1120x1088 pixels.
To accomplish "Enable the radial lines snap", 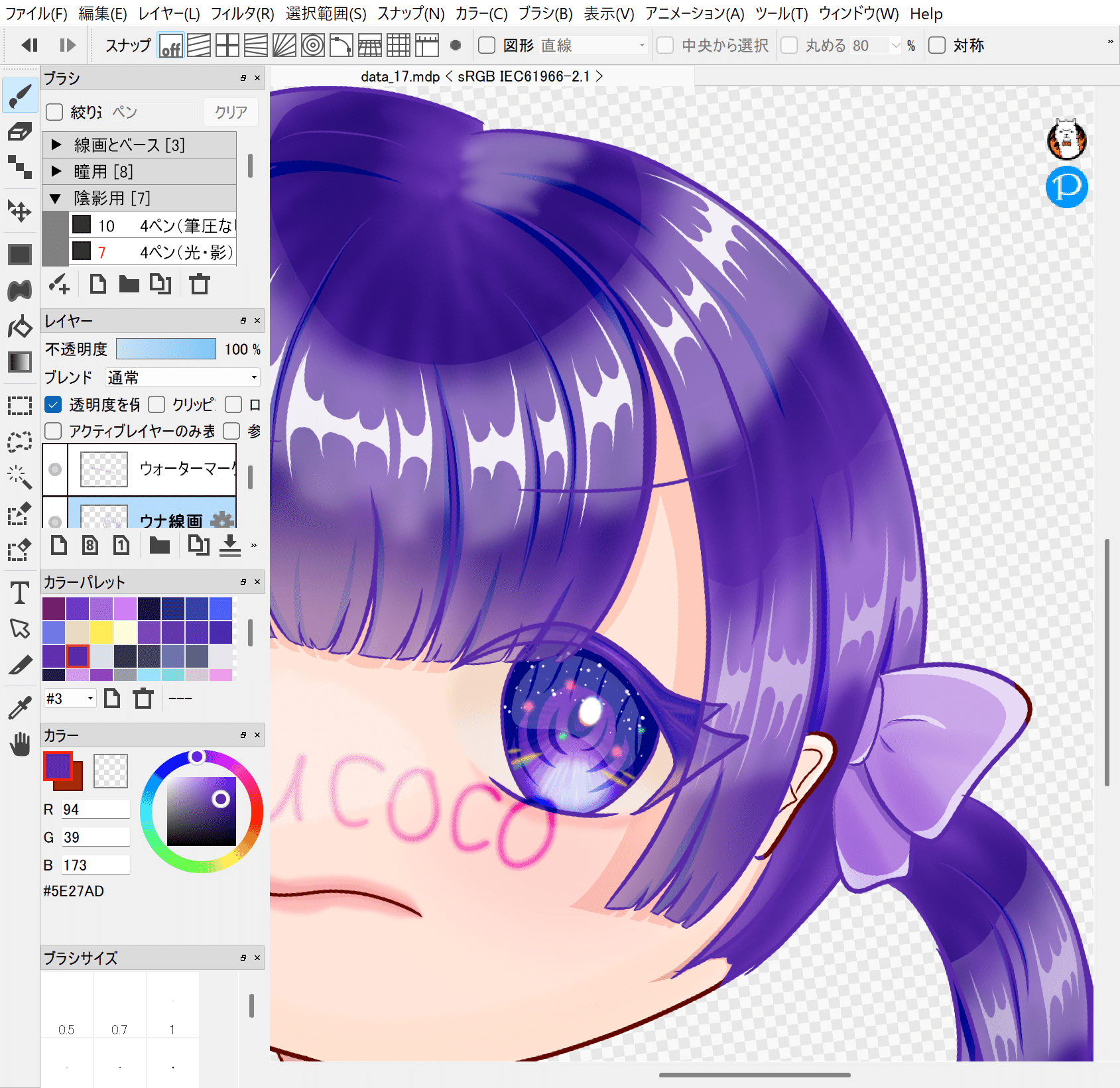I will tap(284, 45).
